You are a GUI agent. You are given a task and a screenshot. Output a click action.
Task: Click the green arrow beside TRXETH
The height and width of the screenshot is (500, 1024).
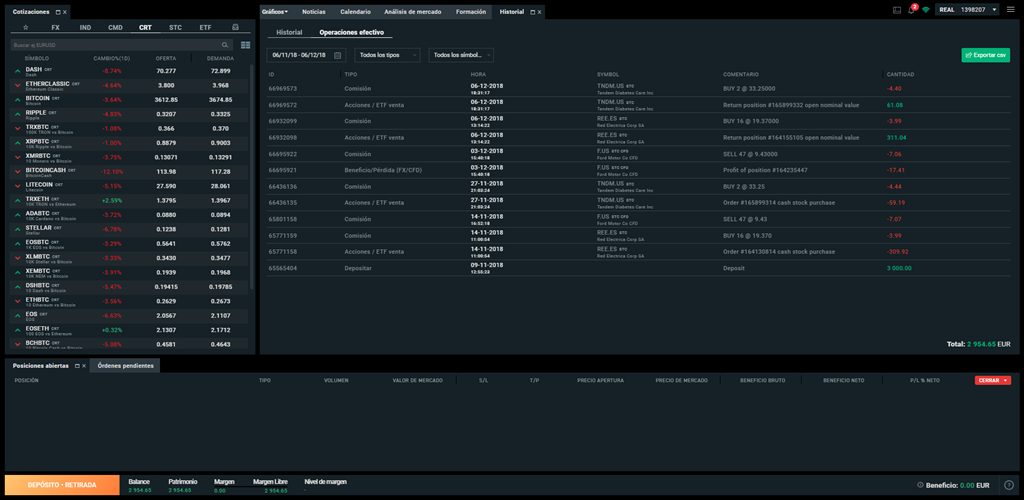[x=17, y=200]
